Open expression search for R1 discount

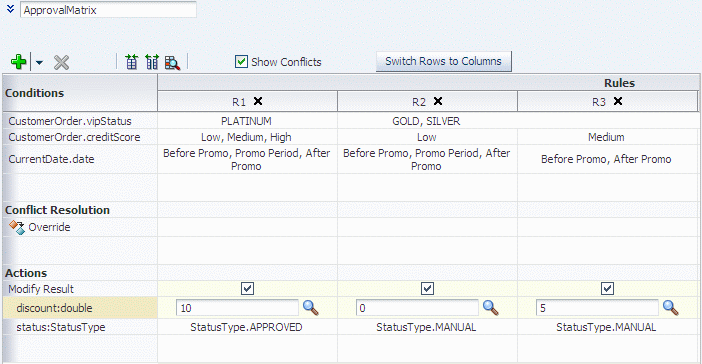pyautogui.click(x=311, y=308)
